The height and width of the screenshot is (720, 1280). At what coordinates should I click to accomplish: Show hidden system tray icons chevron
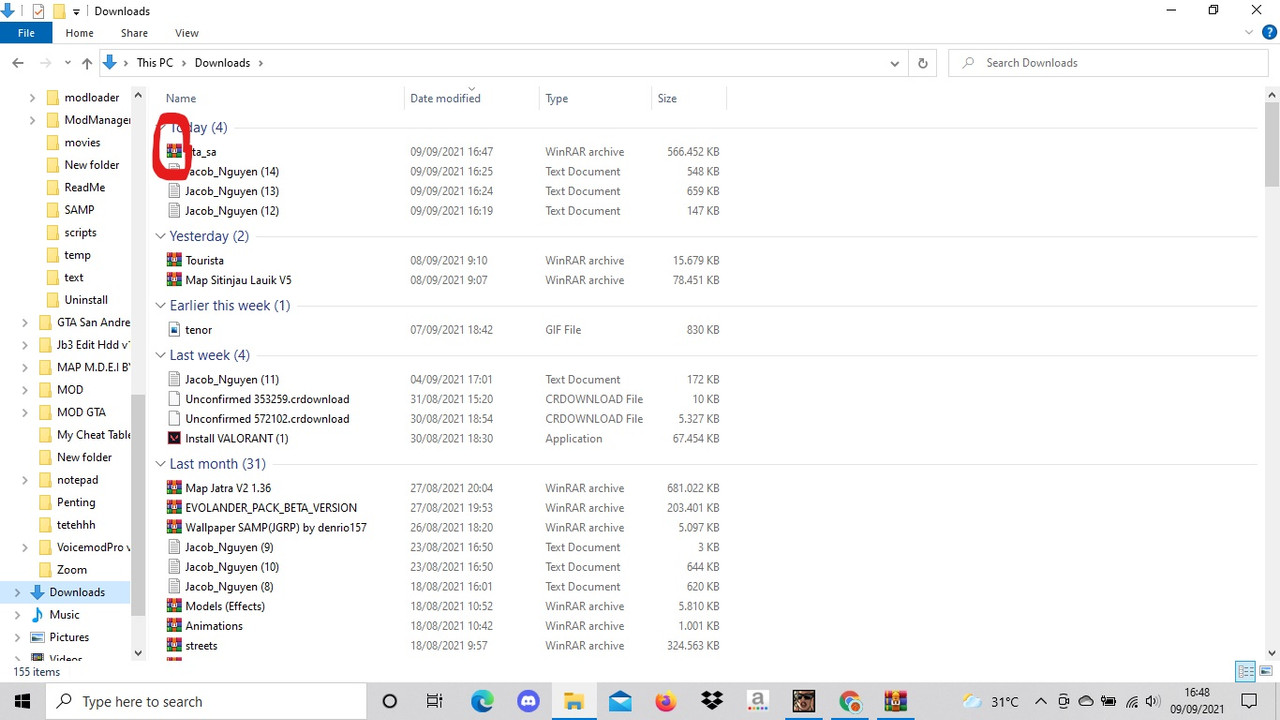point(1041,701)
